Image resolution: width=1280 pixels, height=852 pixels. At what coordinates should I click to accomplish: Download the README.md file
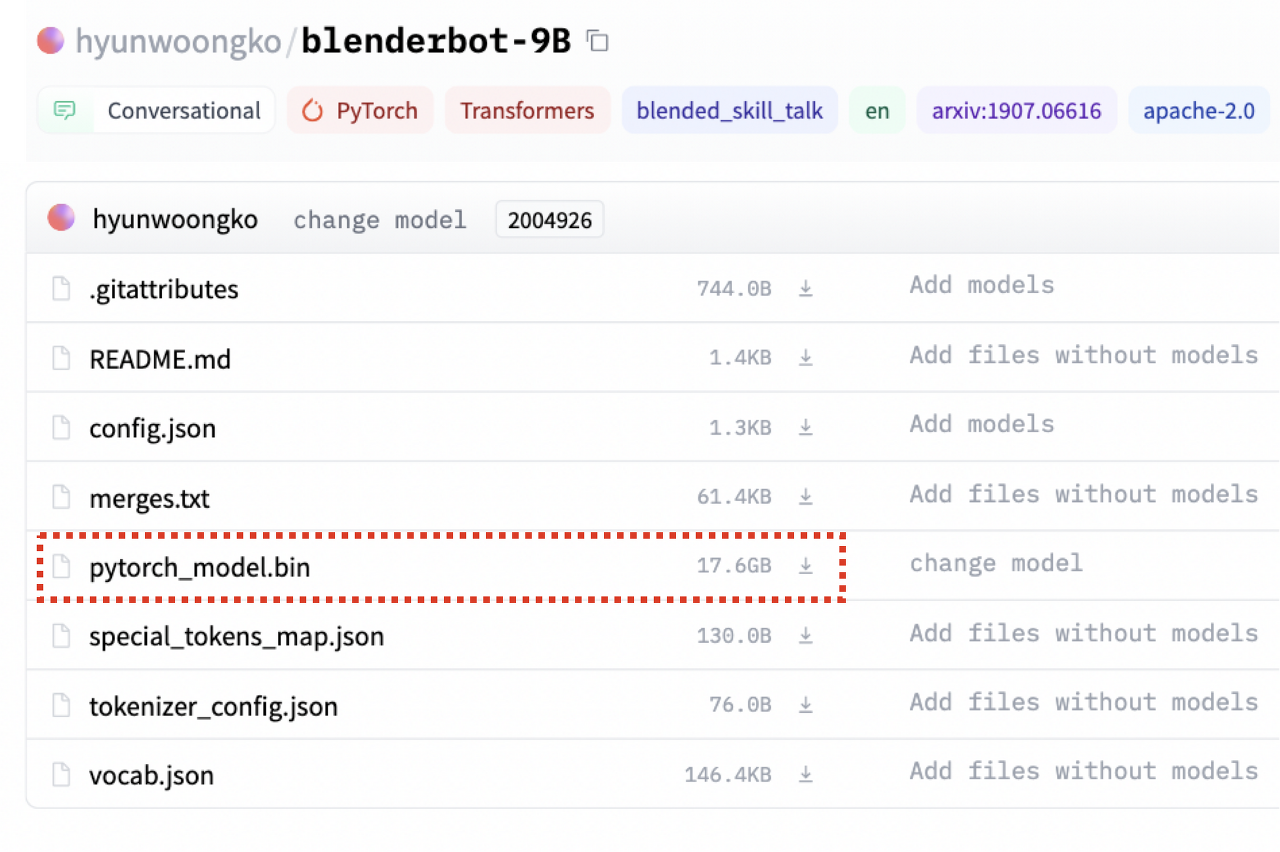point(805,358)
